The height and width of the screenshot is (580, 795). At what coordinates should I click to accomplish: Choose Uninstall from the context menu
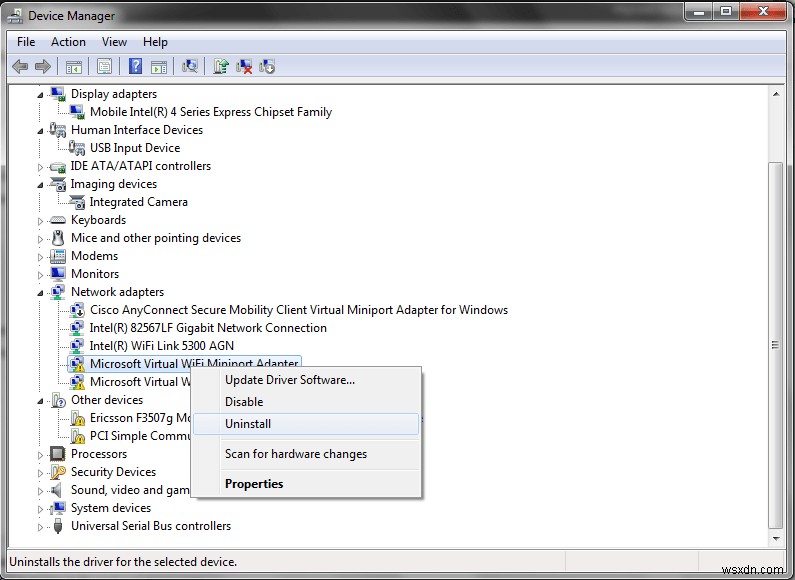pos(306,424)
